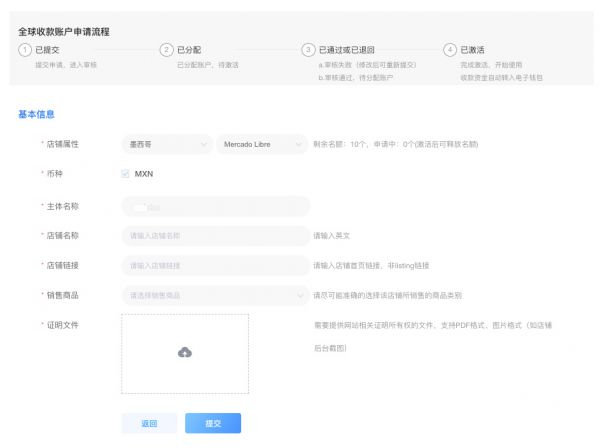Viewport: 600px width, 448px height.
Task: Click step 3 circle icon 已通过或已退回
Action: [309, 49]
